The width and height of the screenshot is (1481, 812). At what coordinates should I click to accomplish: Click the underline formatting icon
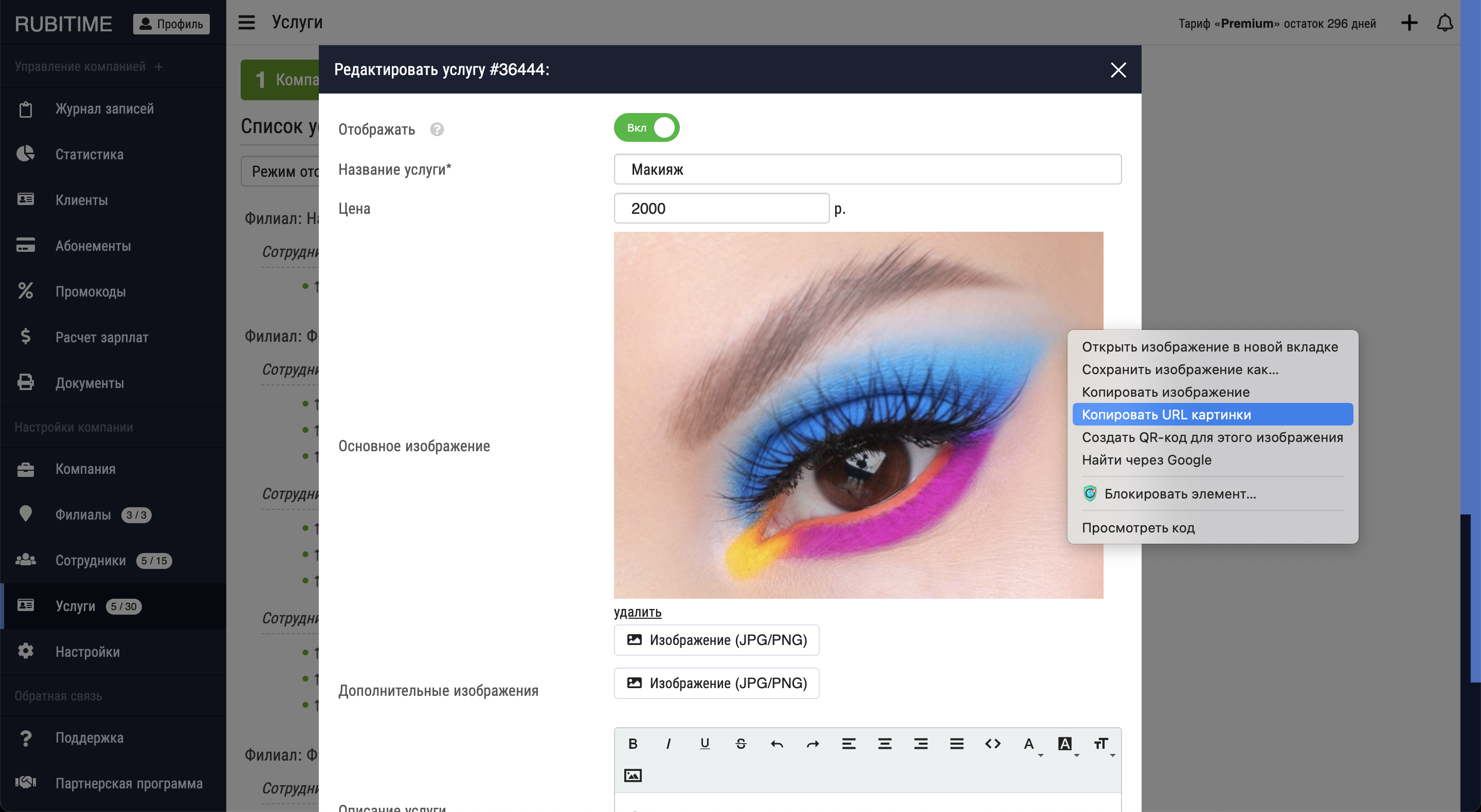point(705,744)
